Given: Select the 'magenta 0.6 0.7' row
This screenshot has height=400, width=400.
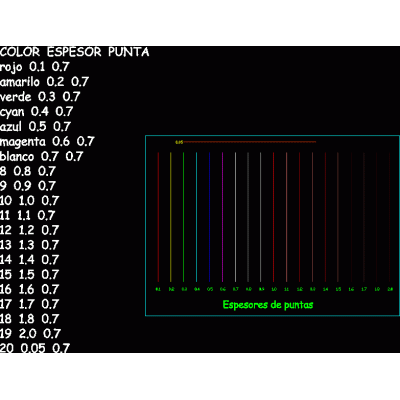Looking at the screenshot, I should pos(47,141).
